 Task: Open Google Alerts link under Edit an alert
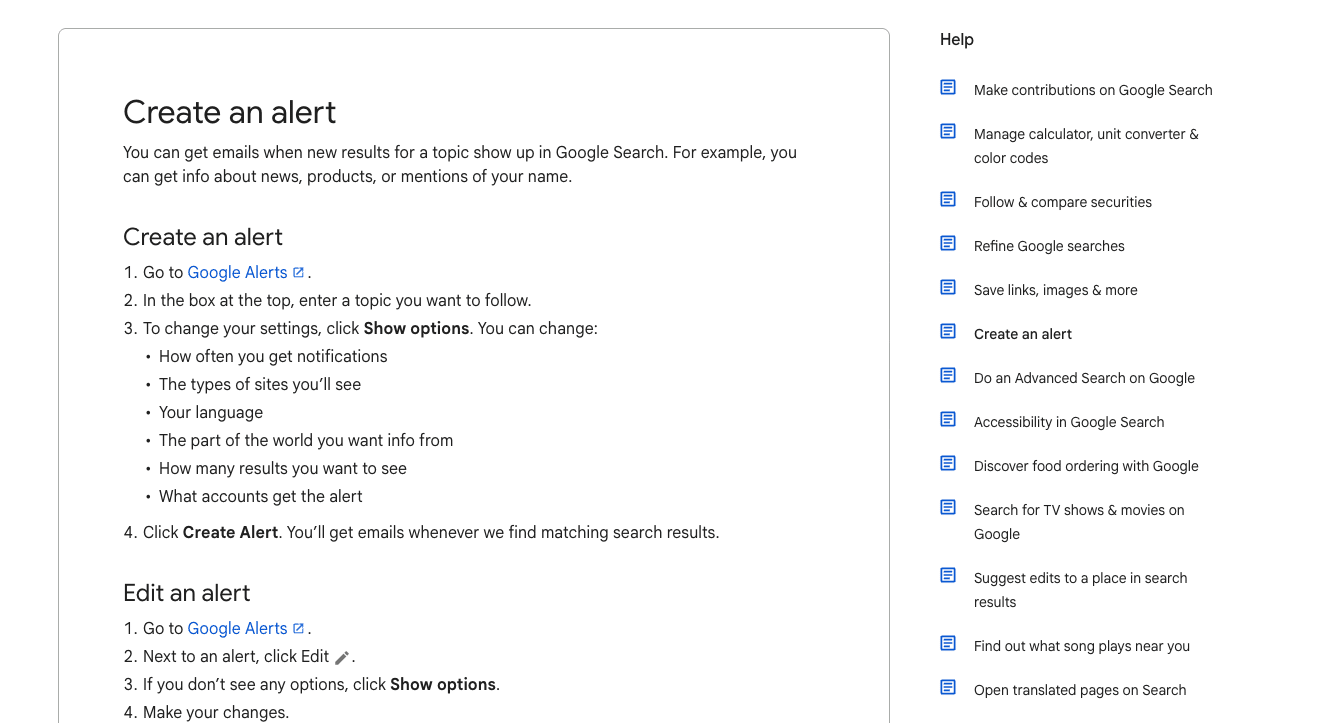(237, 628)
